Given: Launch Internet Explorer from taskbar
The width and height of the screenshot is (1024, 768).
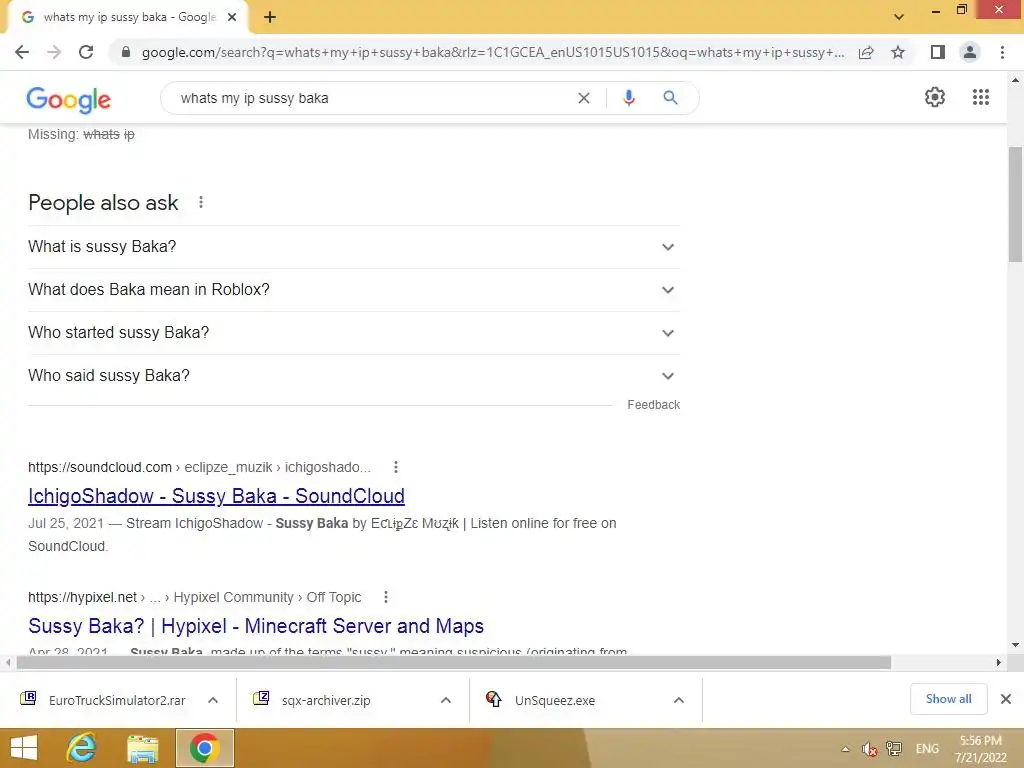Looking at the screenshot, I should click(82, 748).
